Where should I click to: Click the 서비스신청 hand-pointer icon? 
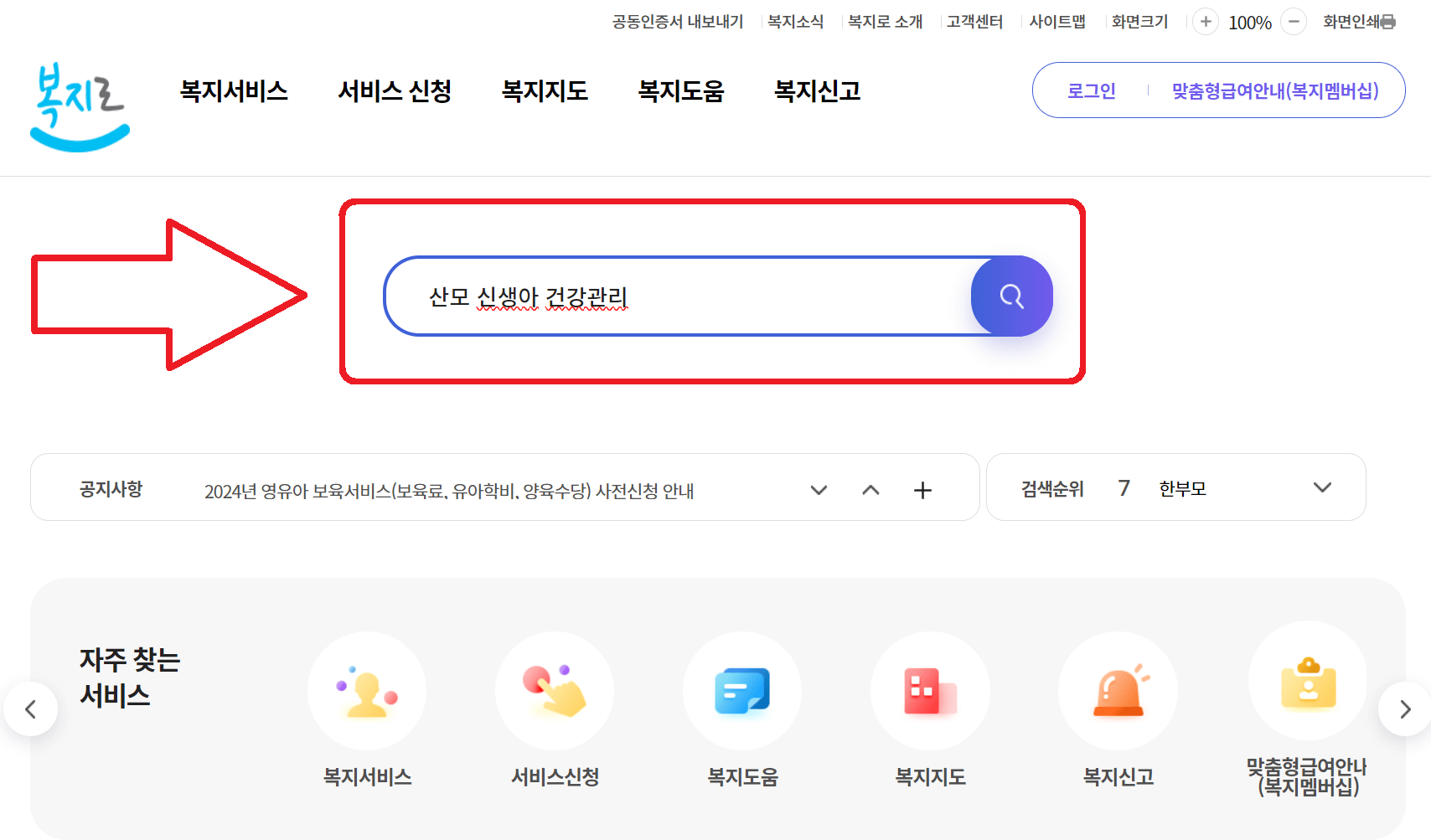[x=554, y=690]
